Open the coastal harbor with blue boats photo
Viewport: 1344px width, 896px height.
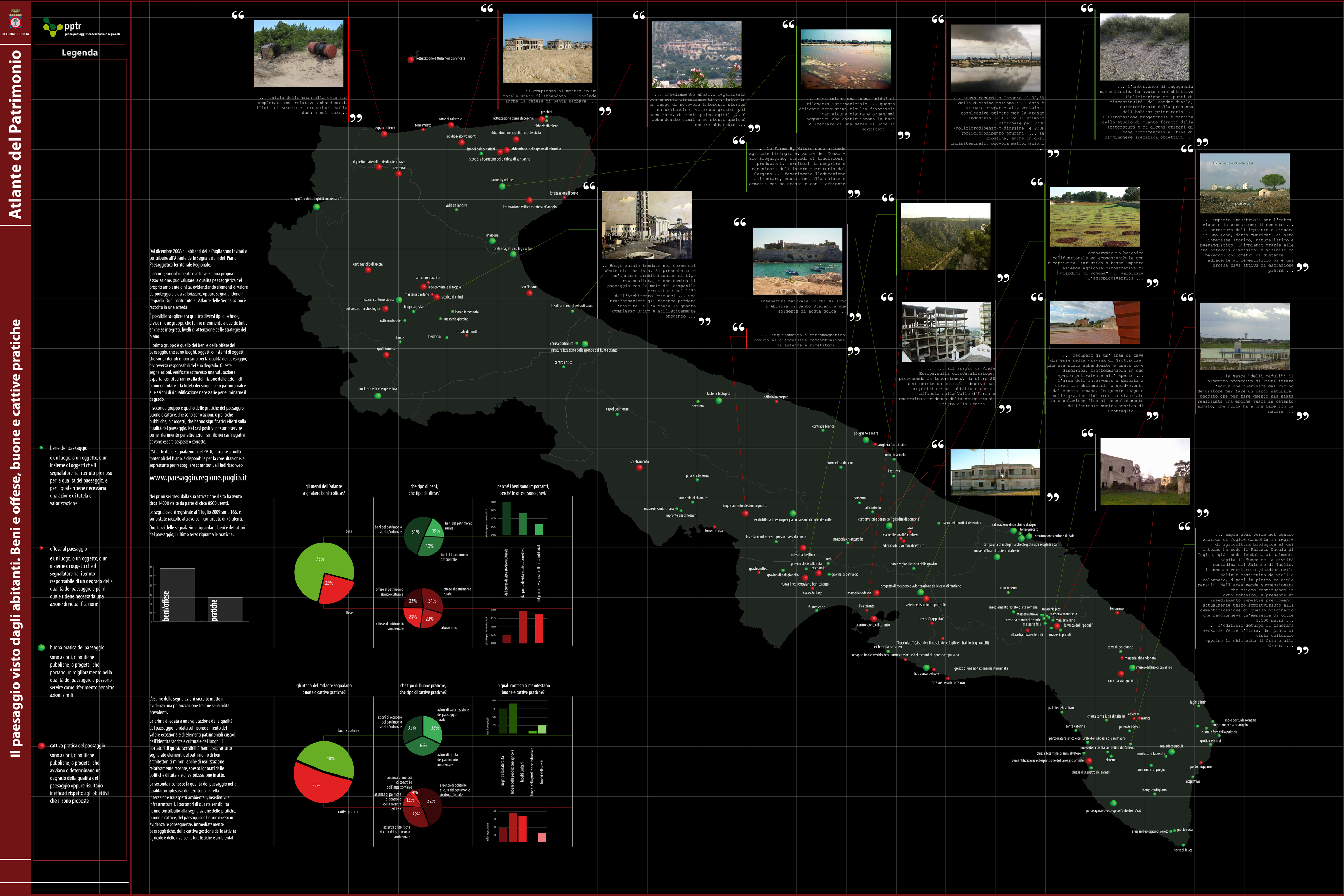797,261
